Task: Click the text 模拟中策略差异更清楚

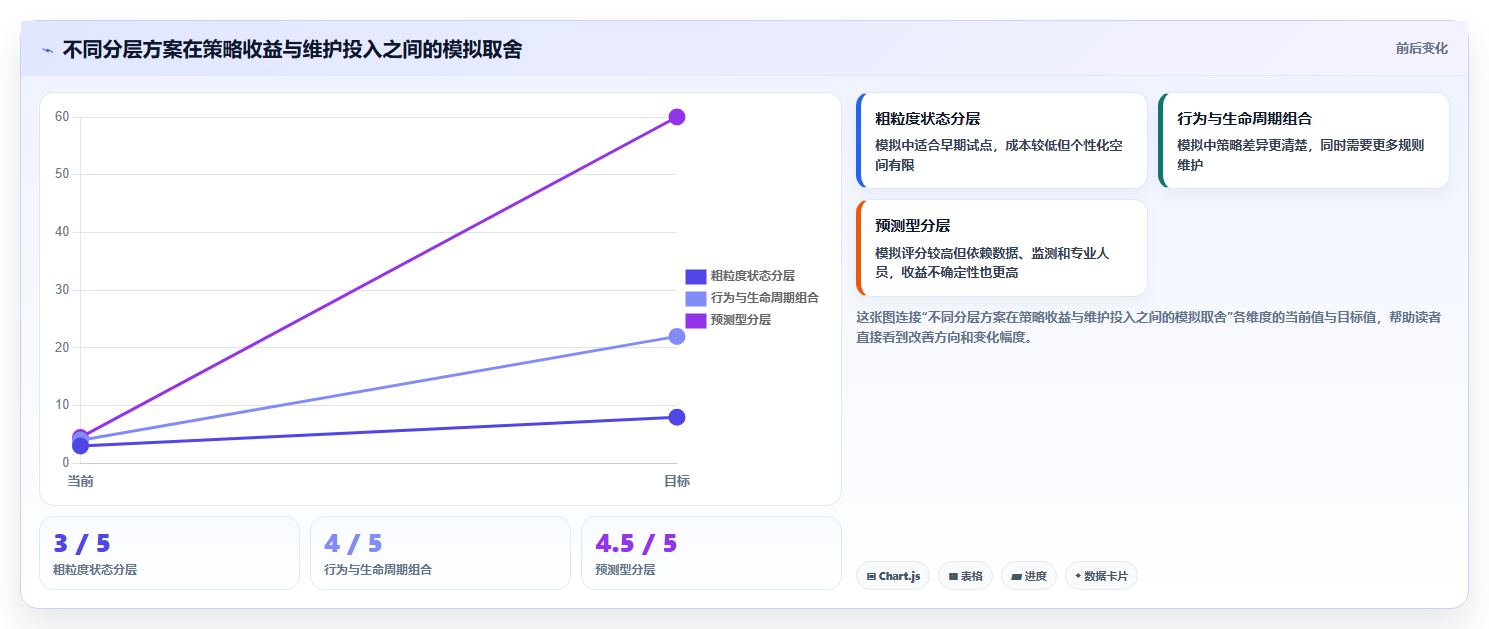Action: [1241, 145]
